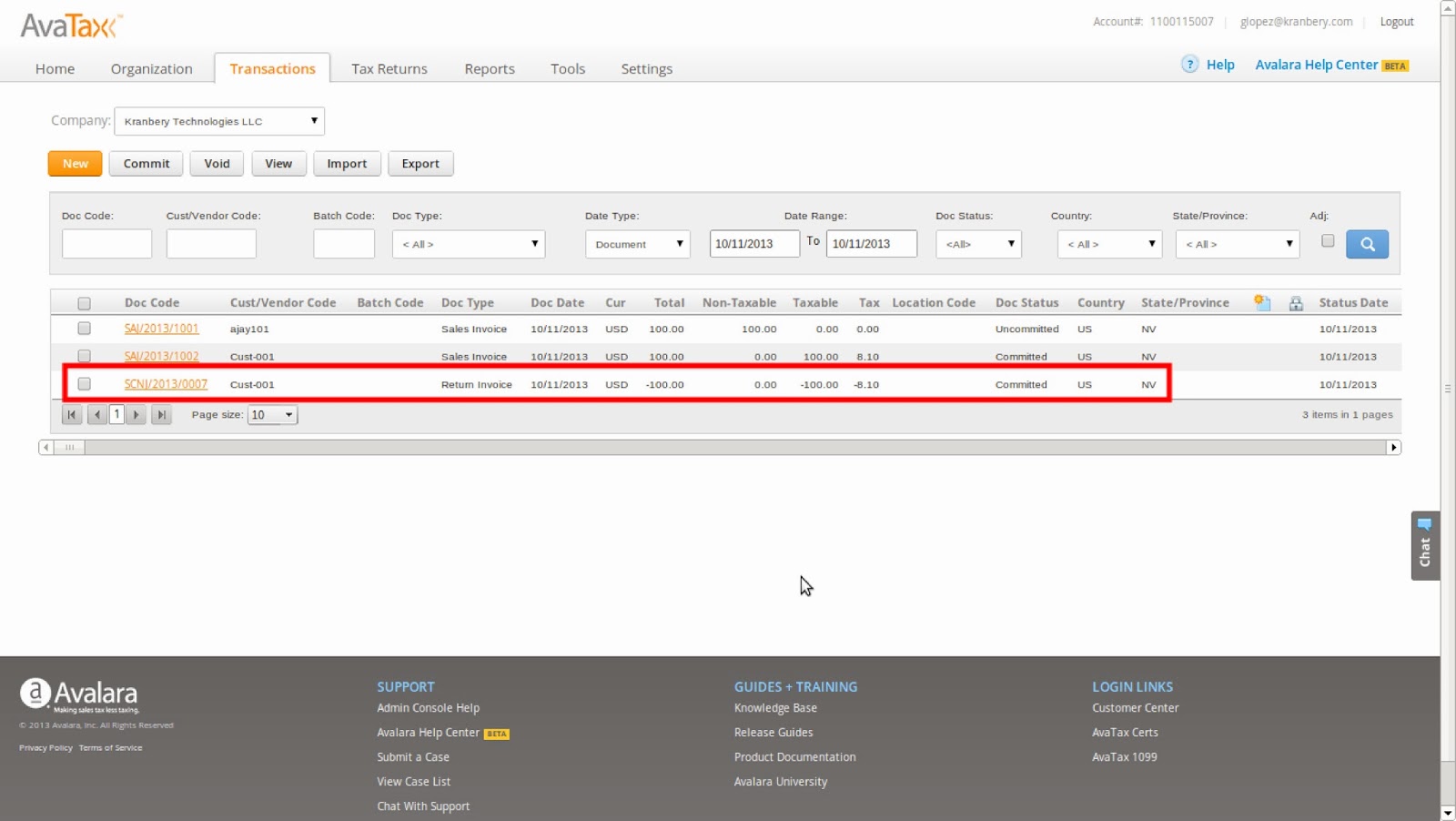This screenshot has height=821, width=1456.
Task: Open the Country filter dropdown
Action: coord(1110,244)
